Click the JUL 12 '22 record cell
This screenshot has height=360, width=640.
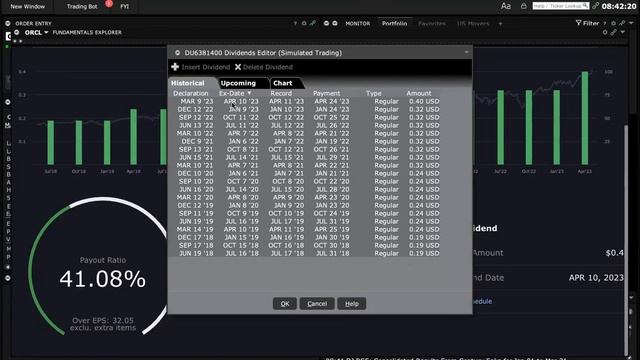coord(287,125)
